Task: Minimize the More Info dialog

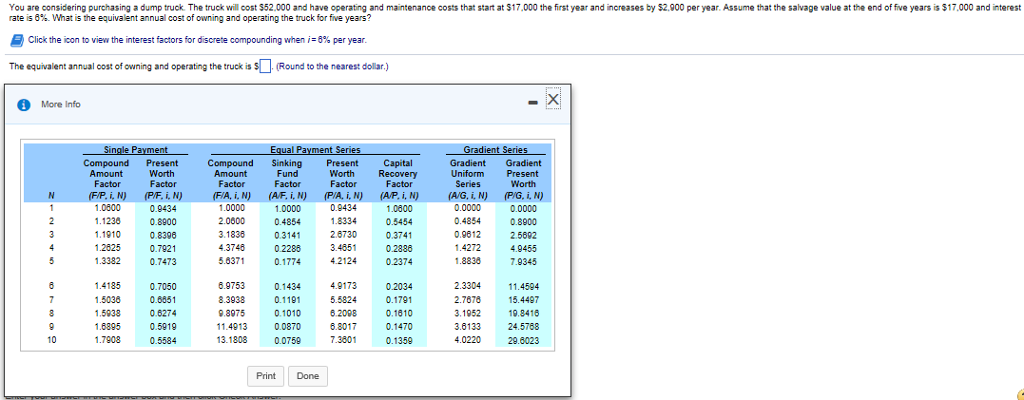Action: (x=533, y=103)
